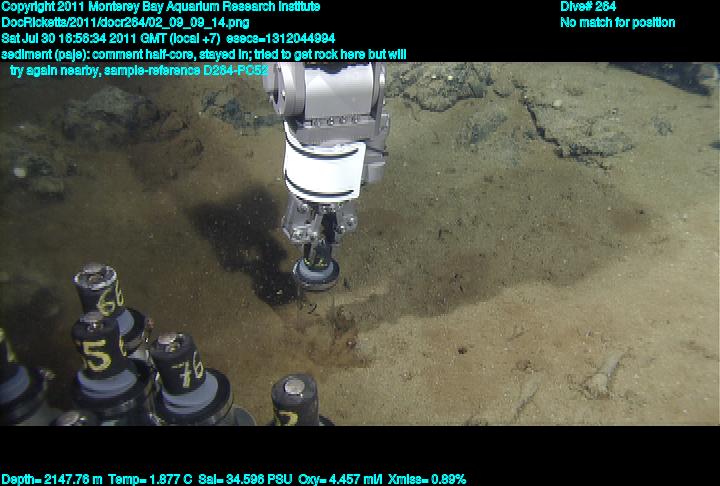Click the sediment comment text
Viewport: 720px width, 486px height.
click(x=204, y=54)
